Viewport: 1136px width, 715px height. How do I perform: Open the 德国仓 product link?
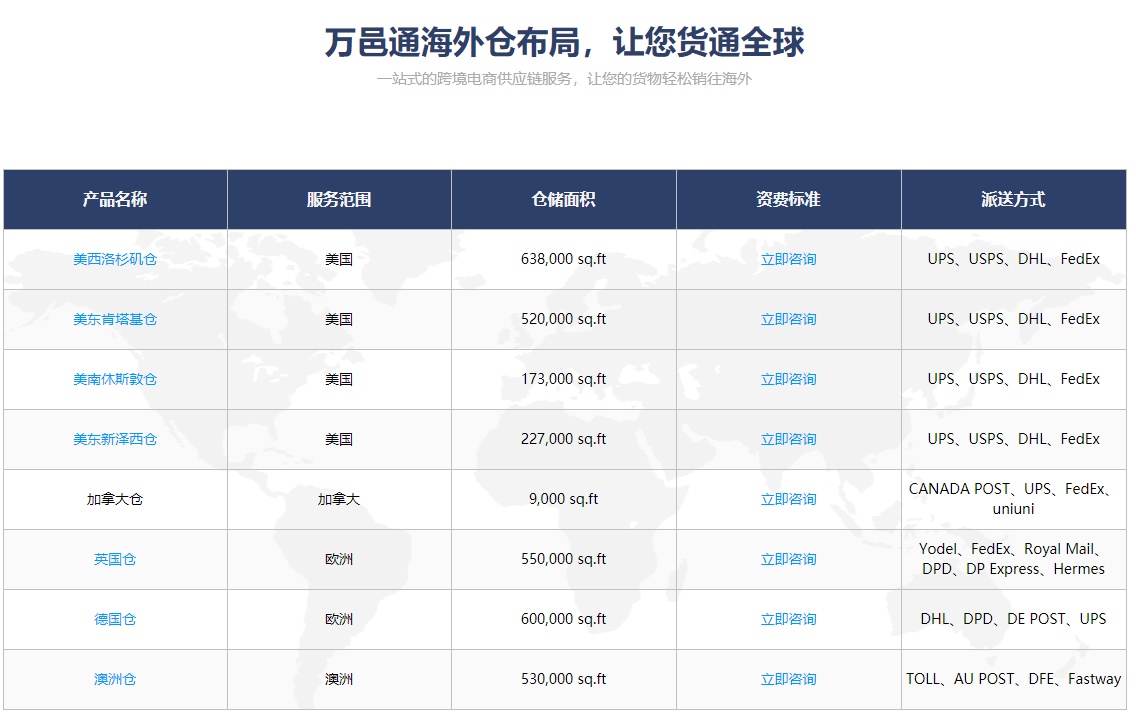[114, 619]
